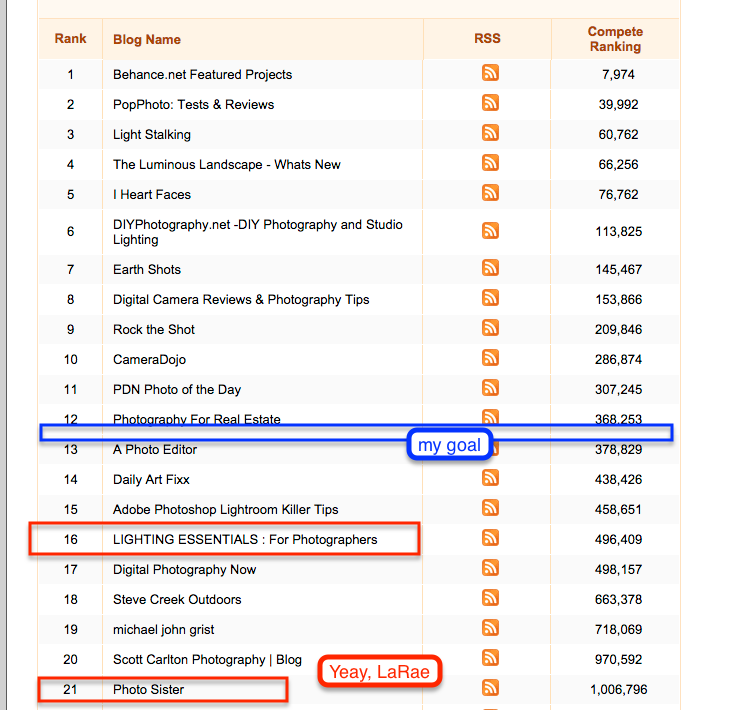Open PopPhoto: Tests & Reviews blog
The height and width of the screenshot is (710, 753).
[194, 105]
